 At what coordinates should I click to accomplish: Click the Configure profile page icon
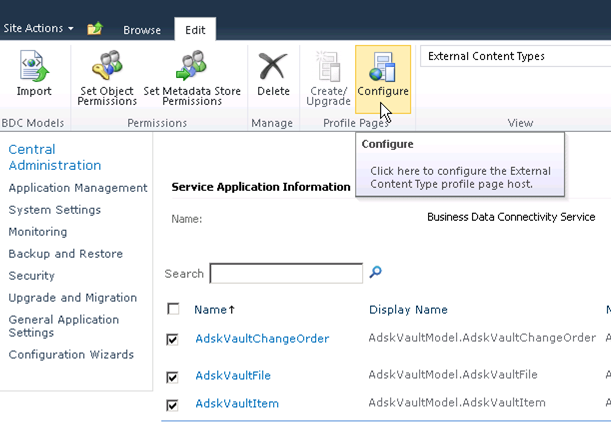click(383, 76)
